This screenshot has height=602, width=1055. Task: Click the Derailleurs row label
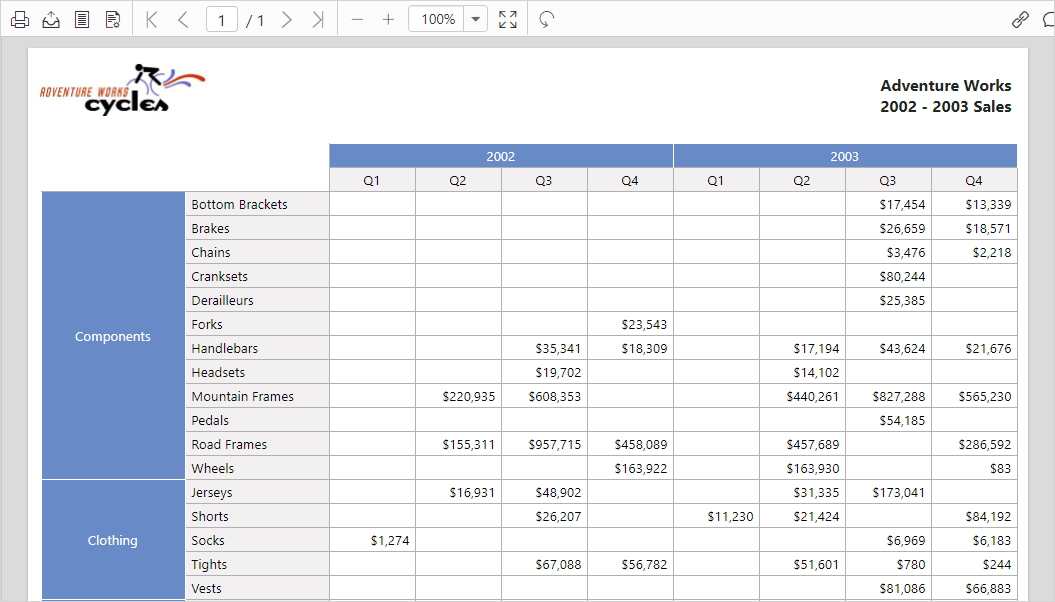222,301
